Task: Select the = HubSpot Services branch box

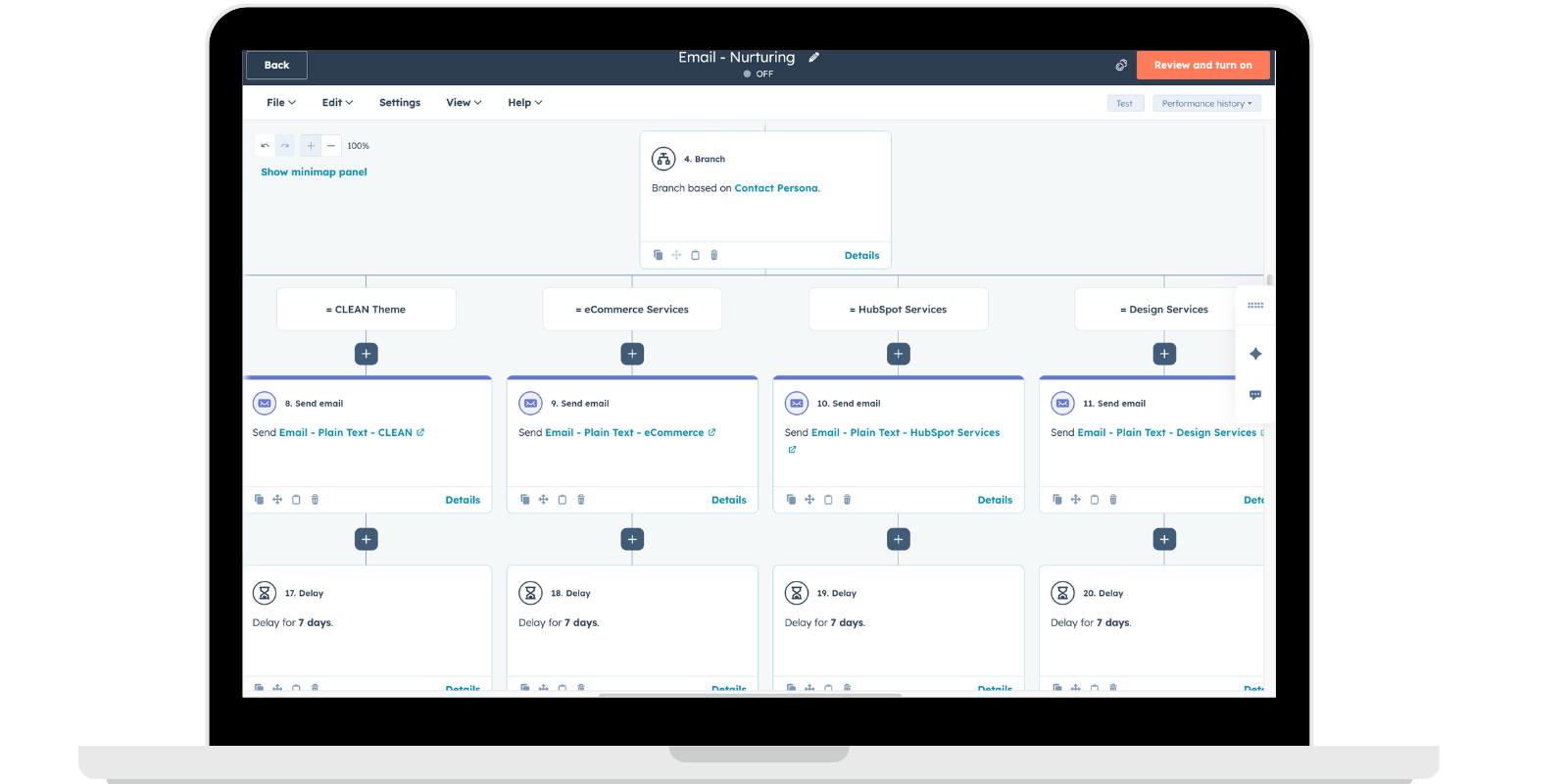Action: pos(899,309)
